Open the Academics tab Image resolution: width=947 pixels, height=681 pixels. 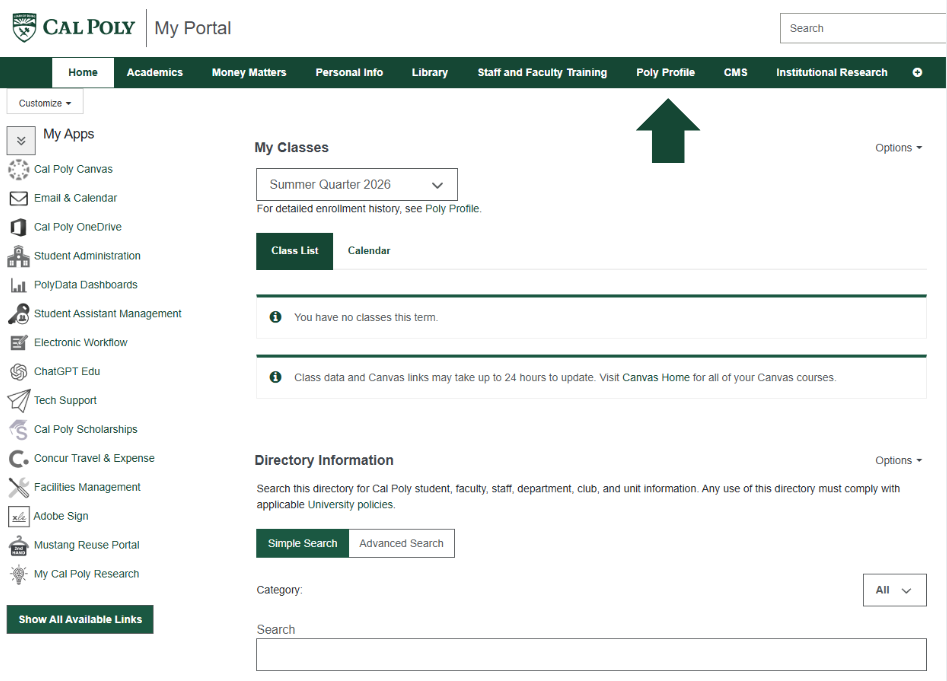(155, 72)
